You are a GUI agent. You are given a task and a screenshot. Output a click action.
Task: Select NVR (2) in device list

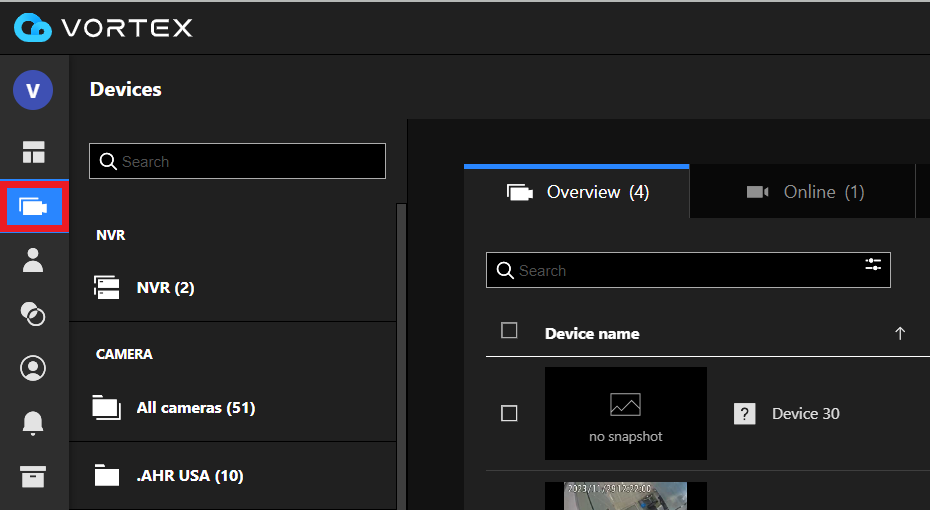[165, 288]
